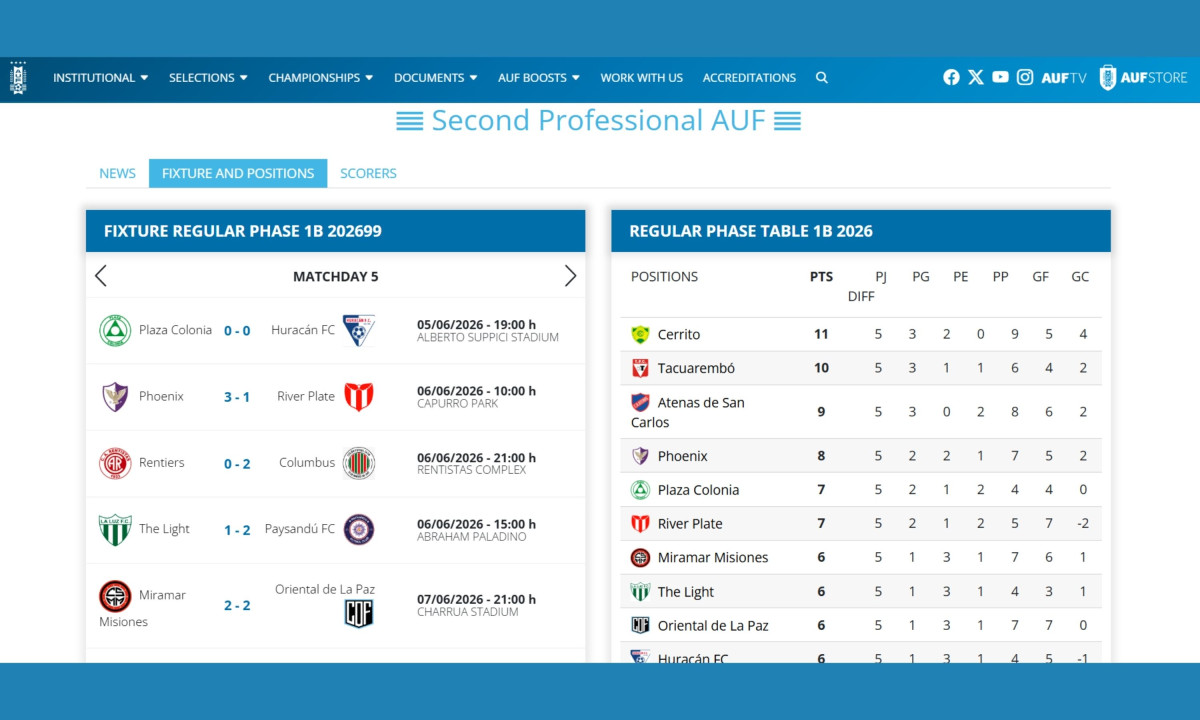Click the PTS column header
This screenshot has width=1200, height=720.
821,277
